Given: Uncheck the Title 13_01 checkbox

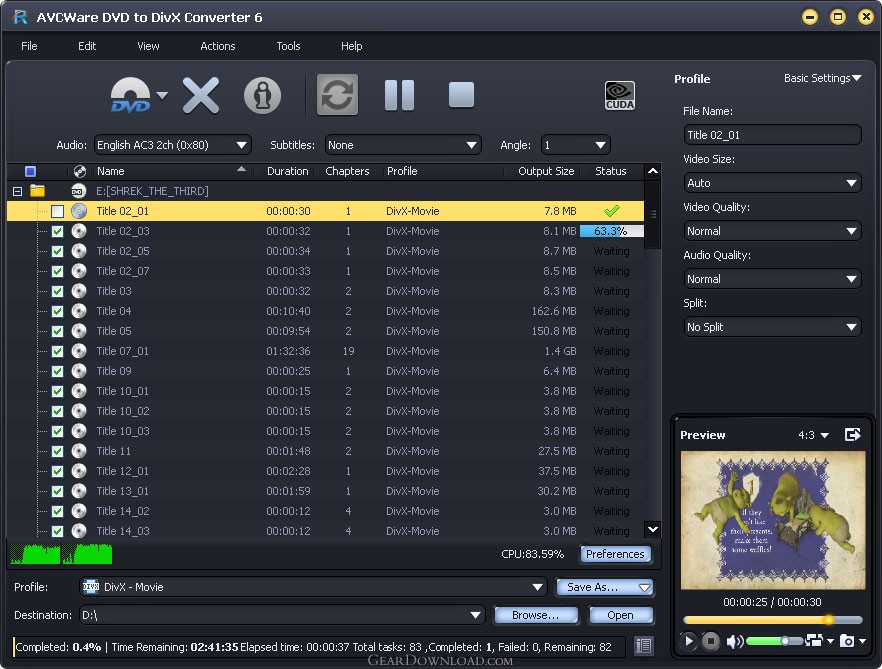Looking at the screenshot, I should point(57,491).
